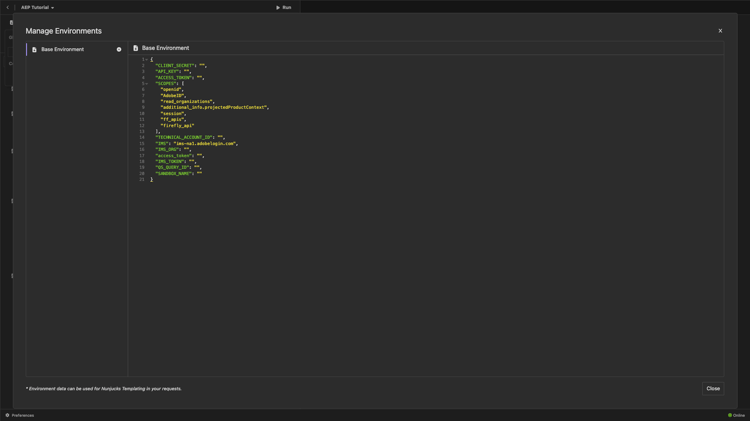750x421 pixels.
Task: Click the "openid" scope value
Action: (171, 89)
